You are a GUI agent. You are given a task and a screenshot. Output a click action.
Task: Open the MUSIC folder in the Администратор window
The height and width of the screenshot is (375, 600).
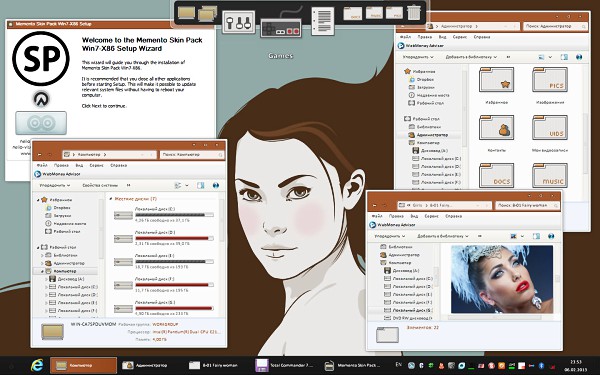pos(550,175)
